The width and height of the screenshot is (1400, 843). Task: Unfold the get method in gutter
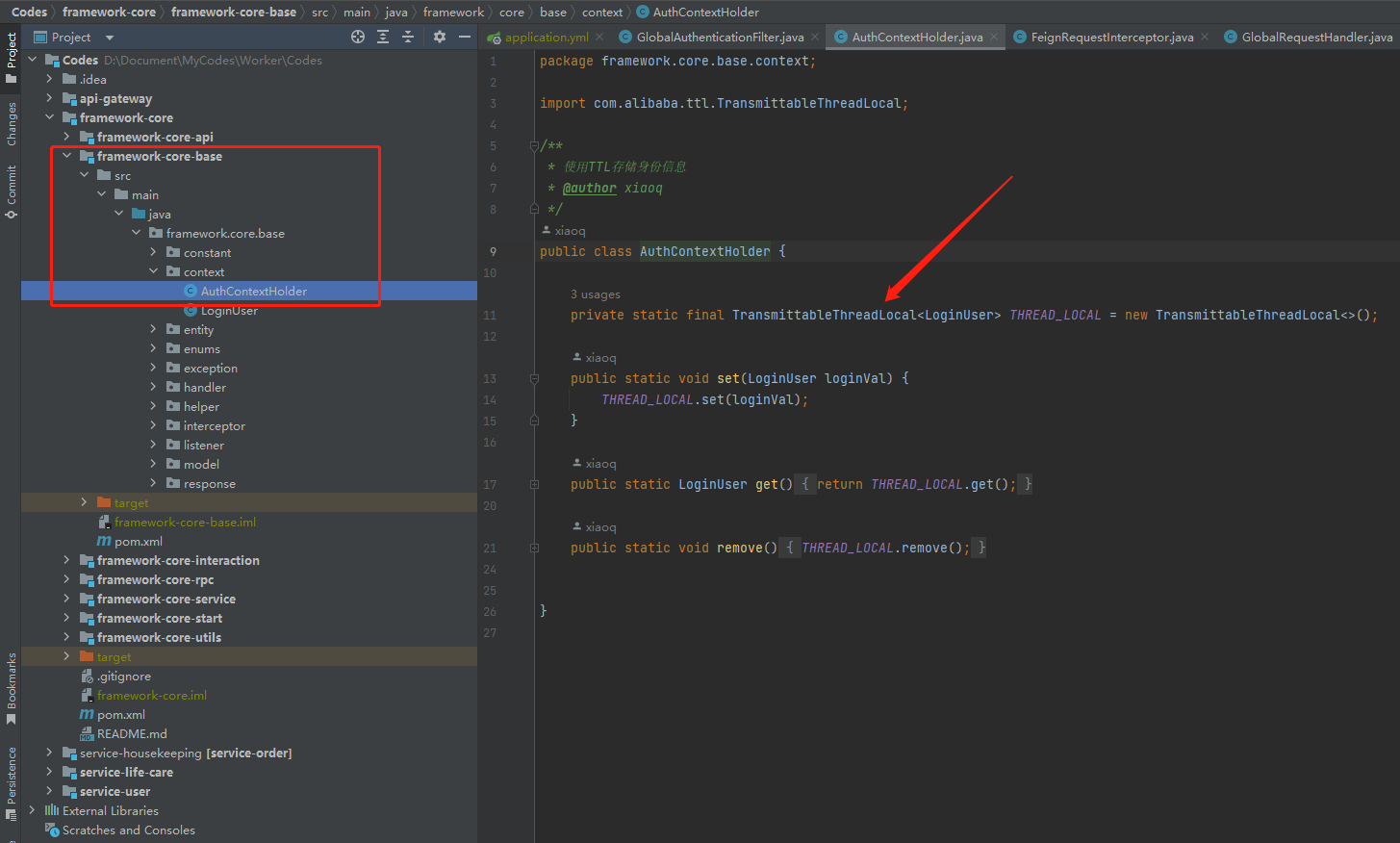(534, 484)
